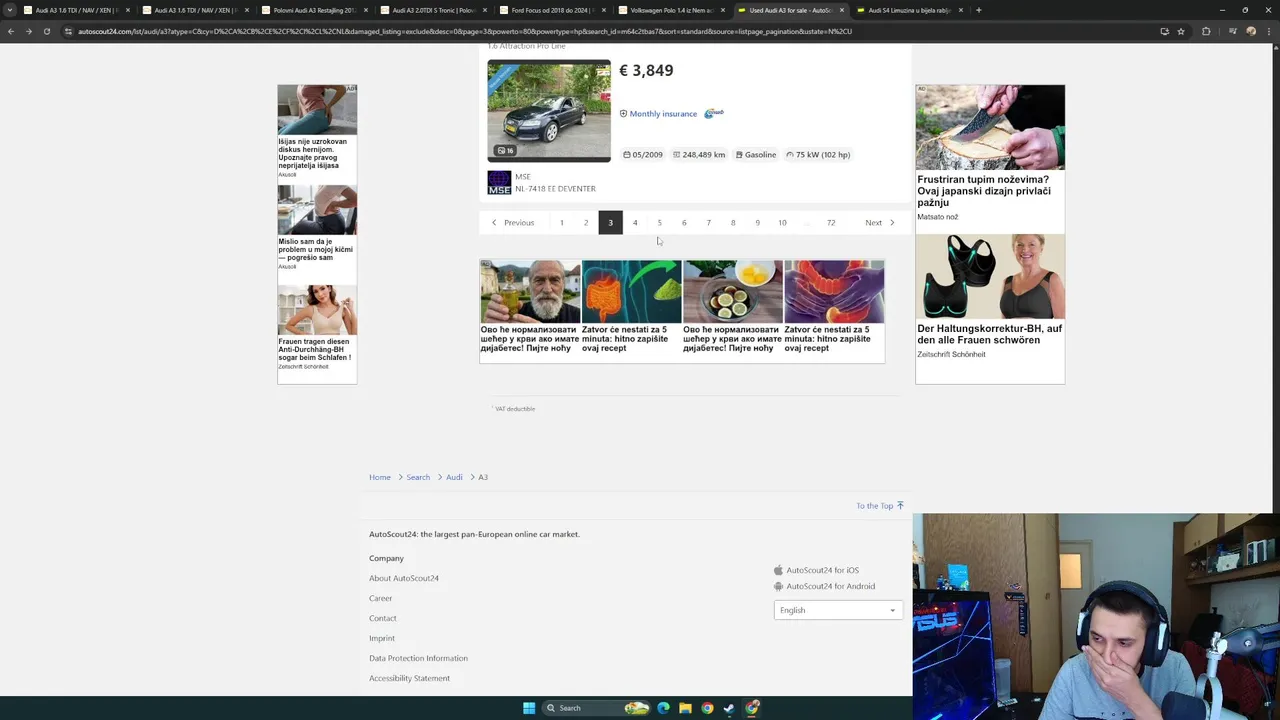Jump to results page 9
The height and width of the screenshot is (720, 1280).
757,223
